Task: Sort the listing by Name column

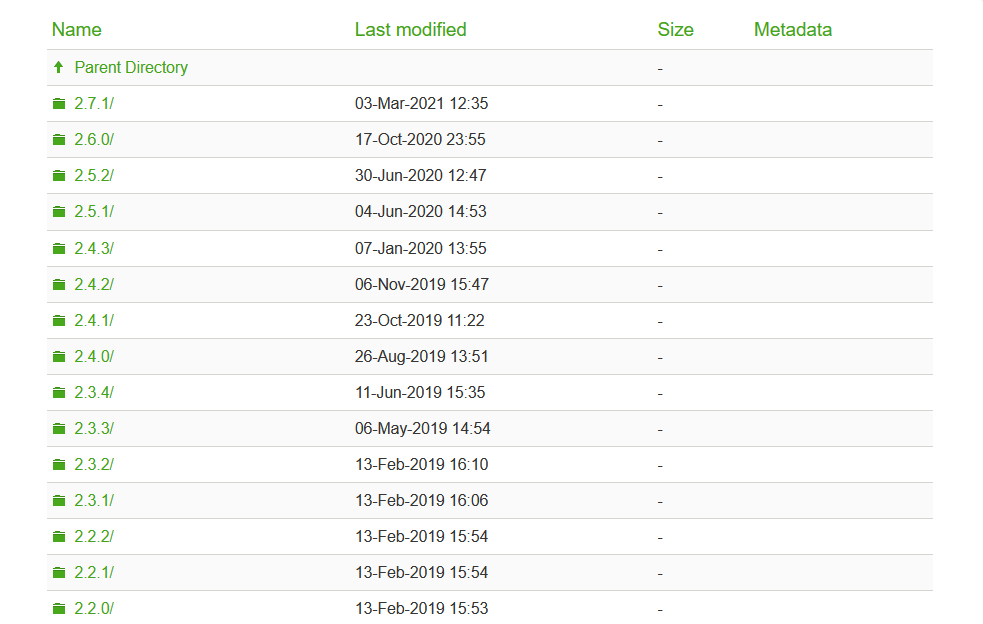Action: click(77, 30)
